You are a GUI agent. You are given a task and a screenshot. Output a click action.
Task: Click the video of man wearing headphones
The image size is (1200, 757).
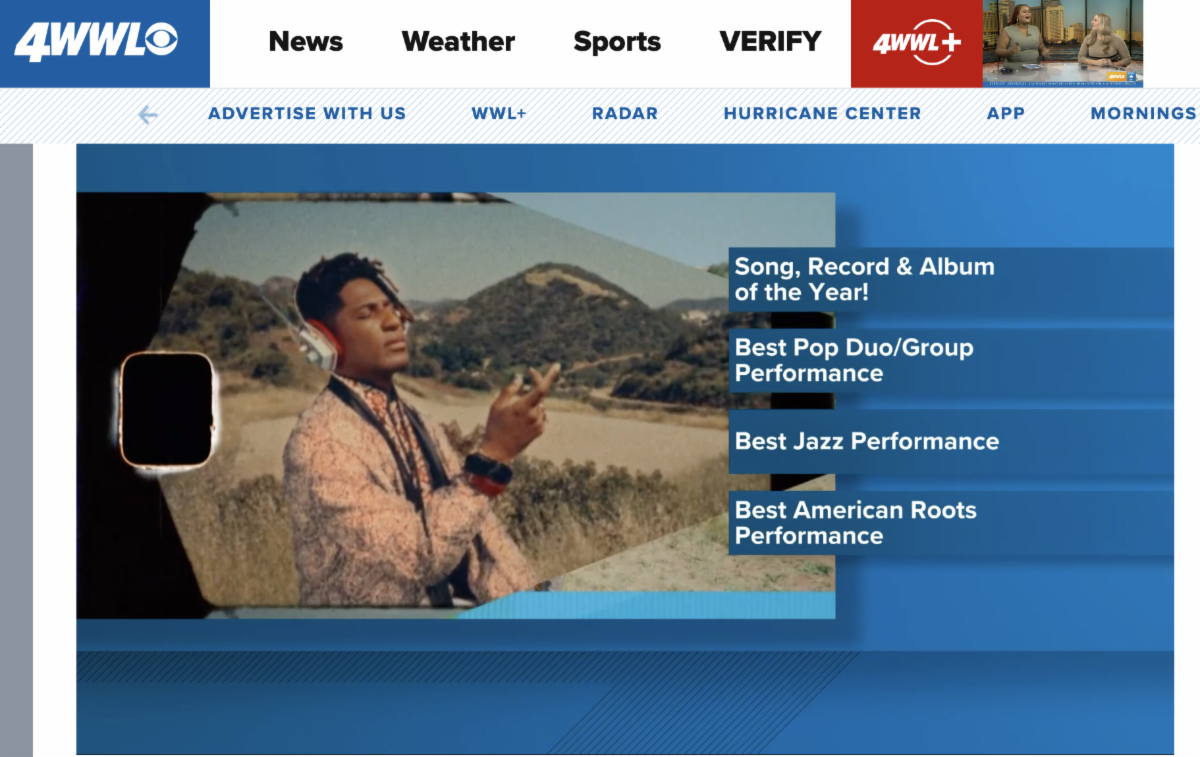click(456, 405)
